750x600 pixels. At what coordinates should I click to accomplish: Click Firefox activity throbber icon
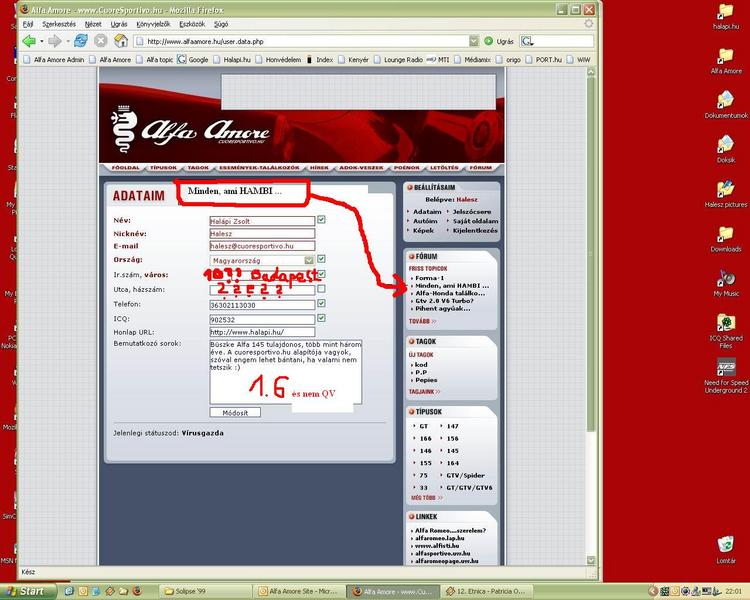click(589, 23)
